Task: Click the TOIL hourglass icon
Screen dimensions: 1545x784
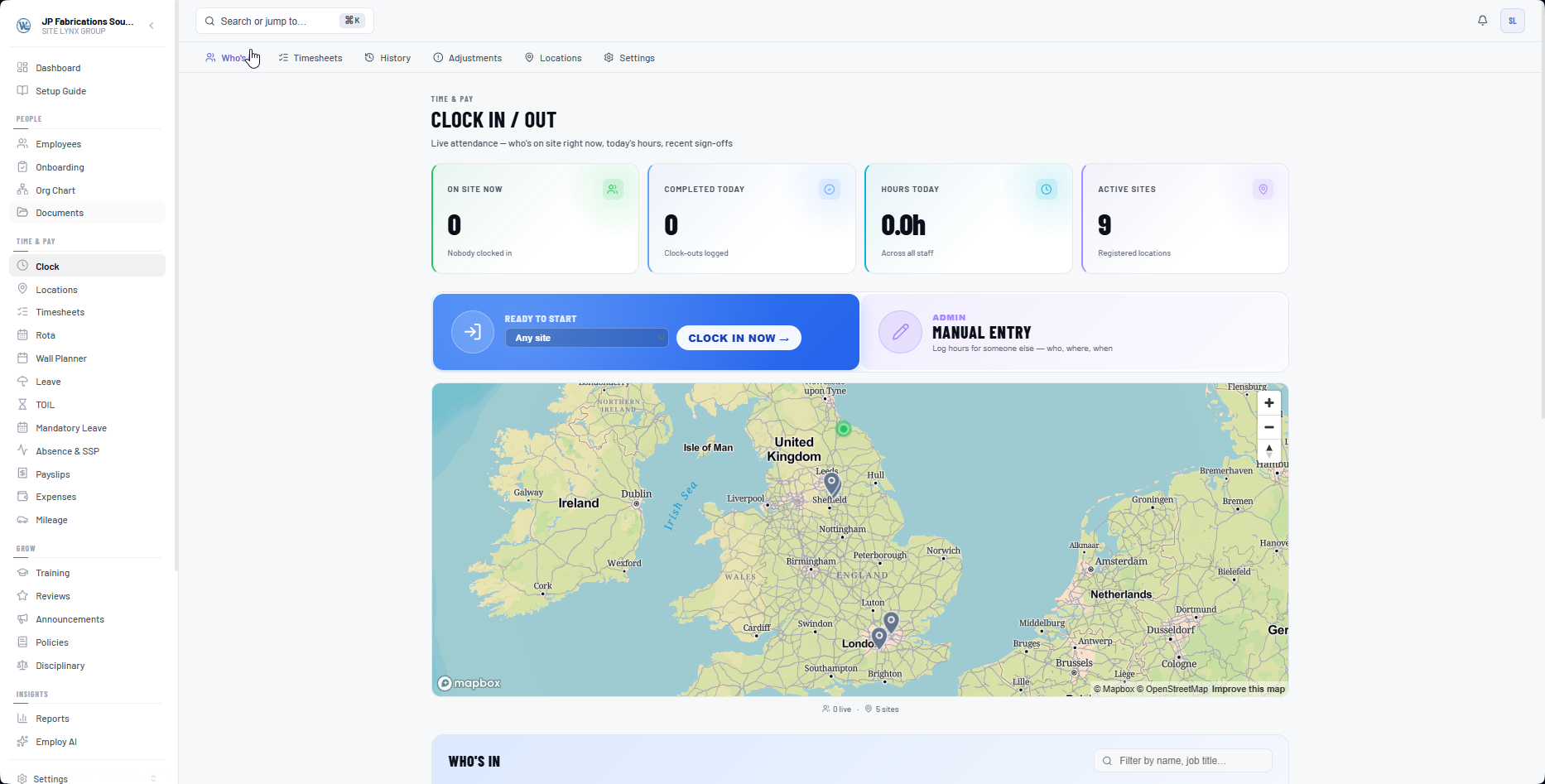Action: [22, 405]
